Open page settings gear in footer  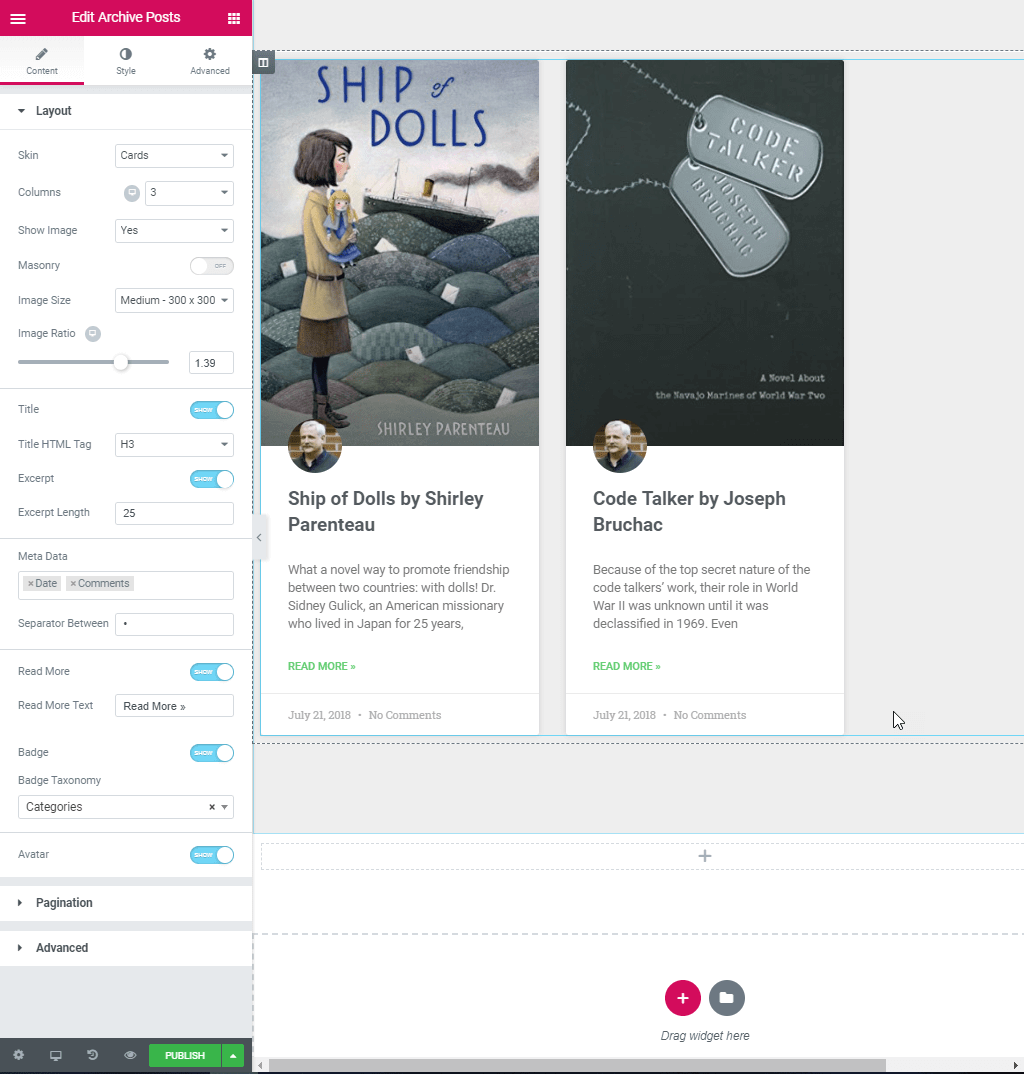pyautogui.click(x=18, y=1055)
